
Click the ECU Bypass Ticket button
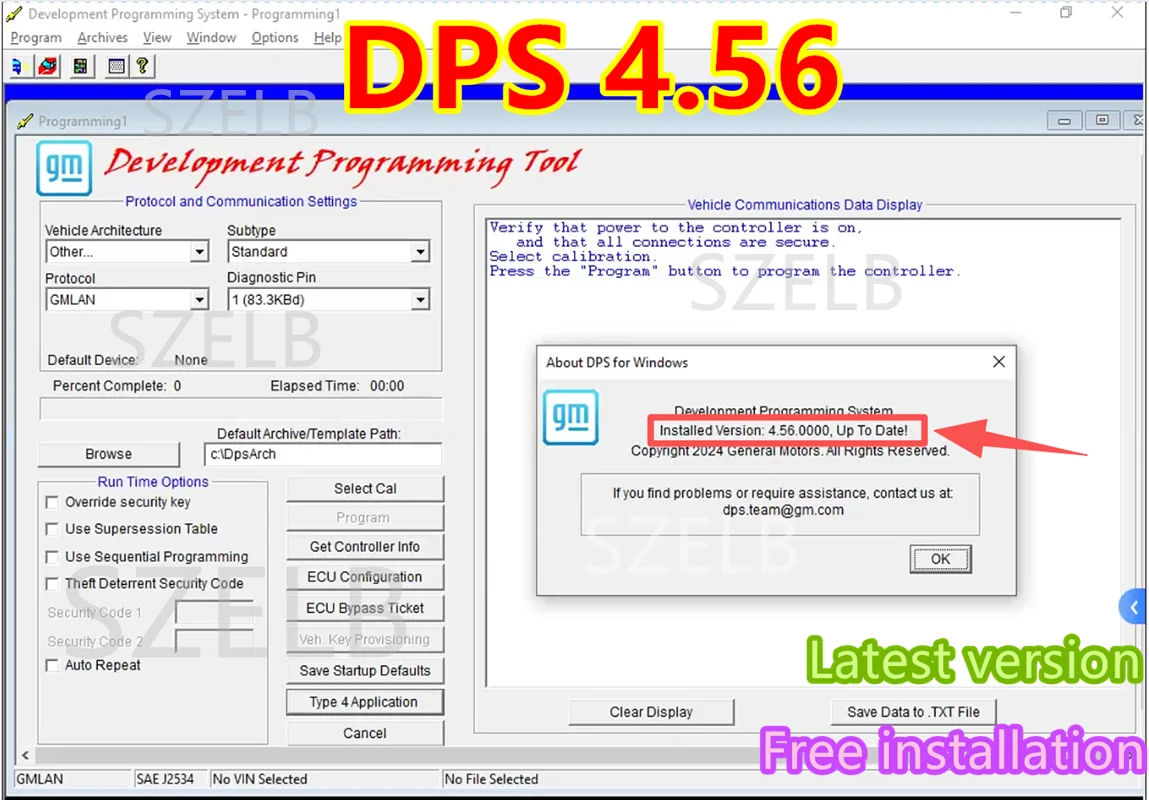[x=365, y=608]
